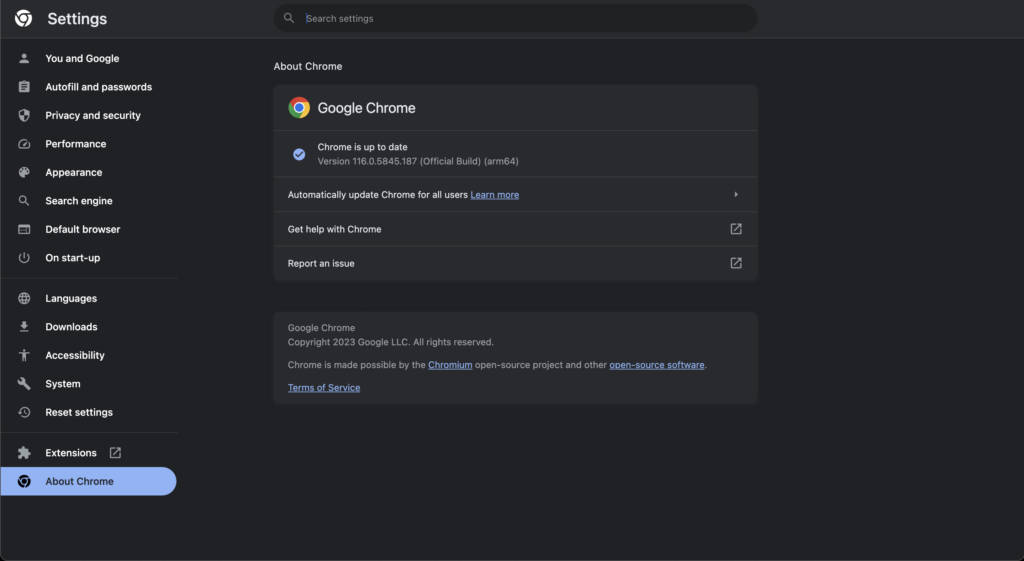Click the download arrow icon for Downloads
This screenshot has width=1024, height=561.
[x=24, y=327]
